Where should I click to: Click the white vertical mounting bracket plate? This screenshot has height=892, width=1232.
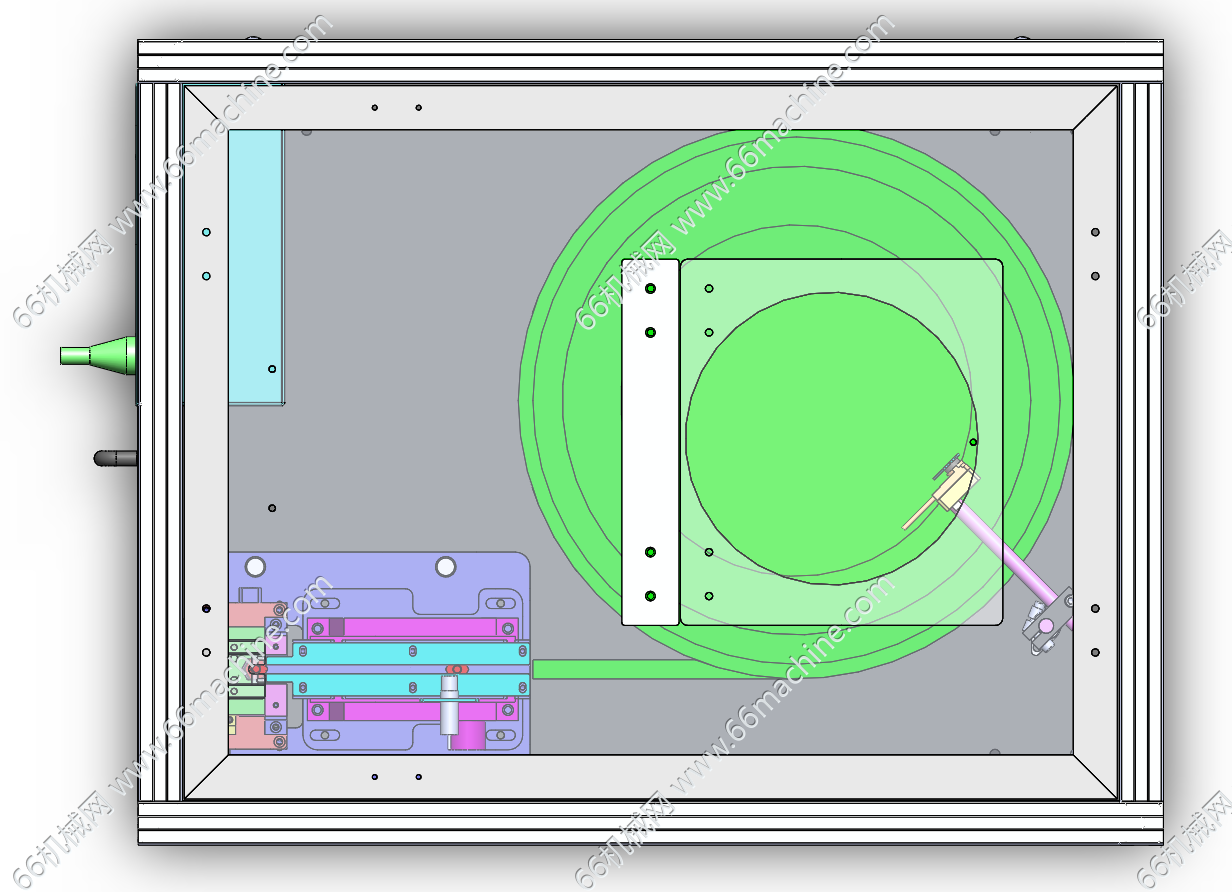pyautogui.click(x=650, y=440)
